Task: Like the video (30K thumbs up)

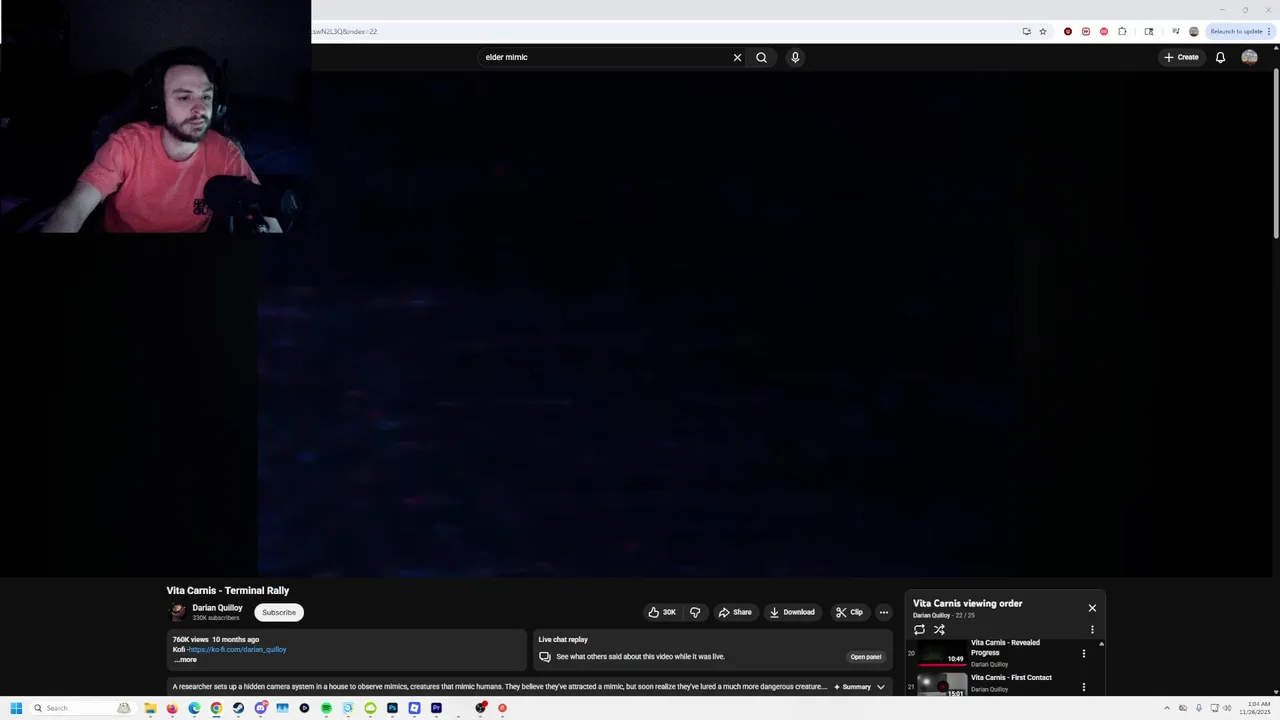Action: 662,612
